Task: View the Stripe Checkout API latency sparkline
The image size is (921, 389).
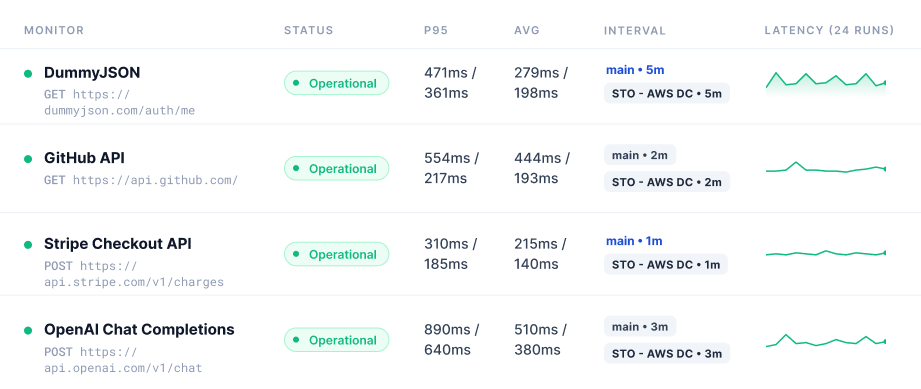Action: [826, 253]
